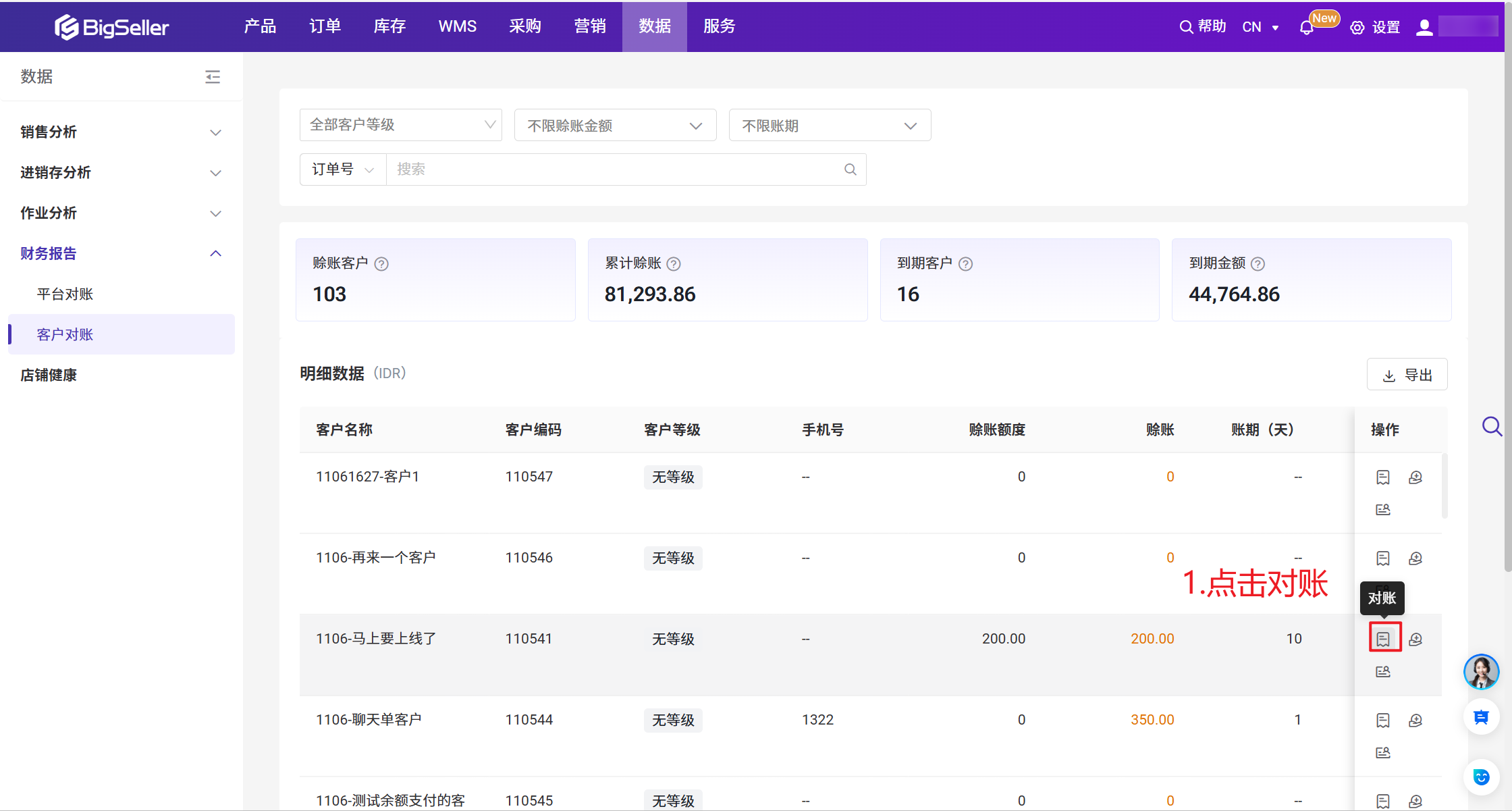The image size is (1512, 811).
Task: Collapse the 数据 sidebar menu icon
Action: (x=213, y=77)
